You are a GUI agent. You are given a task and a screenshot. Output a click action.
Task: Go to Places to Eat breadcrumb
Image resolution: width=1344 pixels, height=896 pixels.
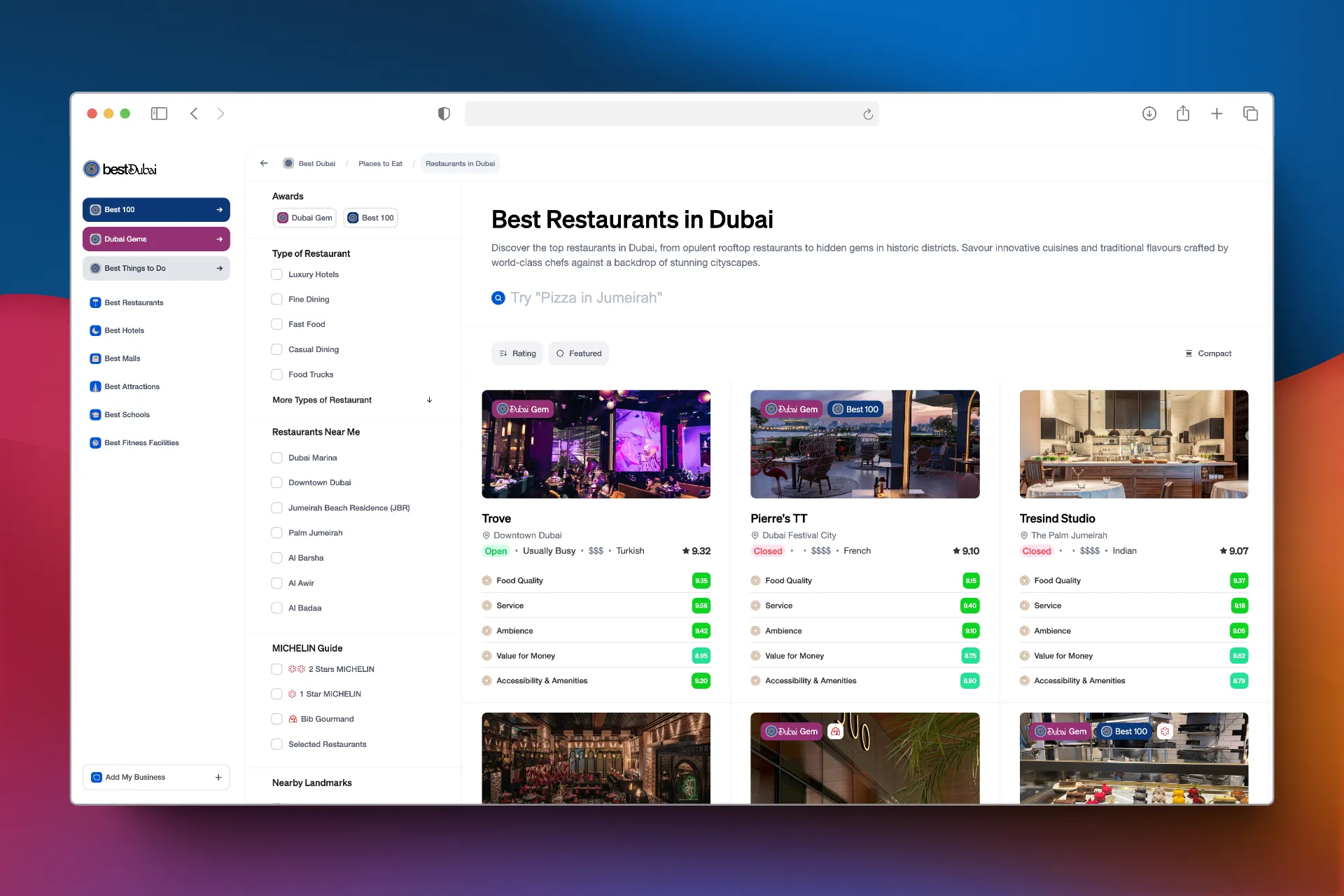[380, 163]
